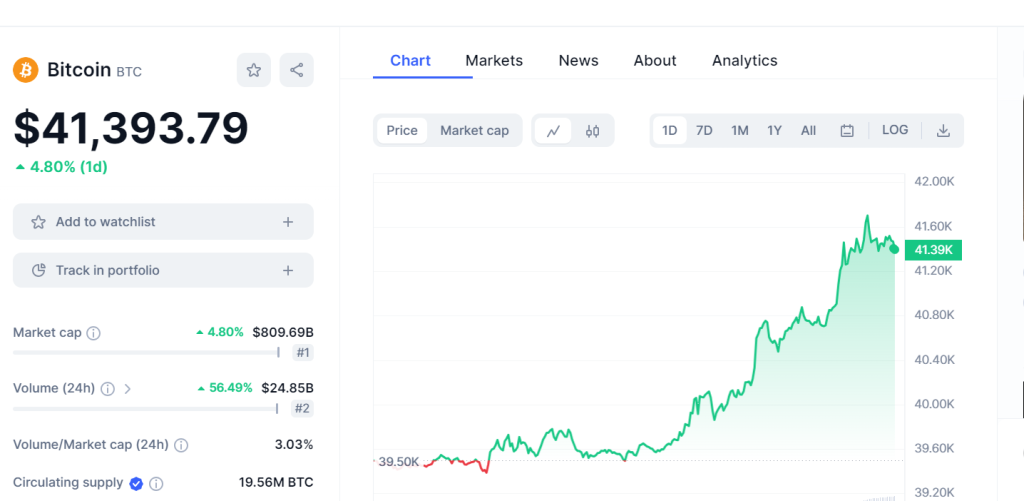This screenshot has width=1024, height=501.
Task: Click the green 41.39K current price tag
Action: point(933,250)
